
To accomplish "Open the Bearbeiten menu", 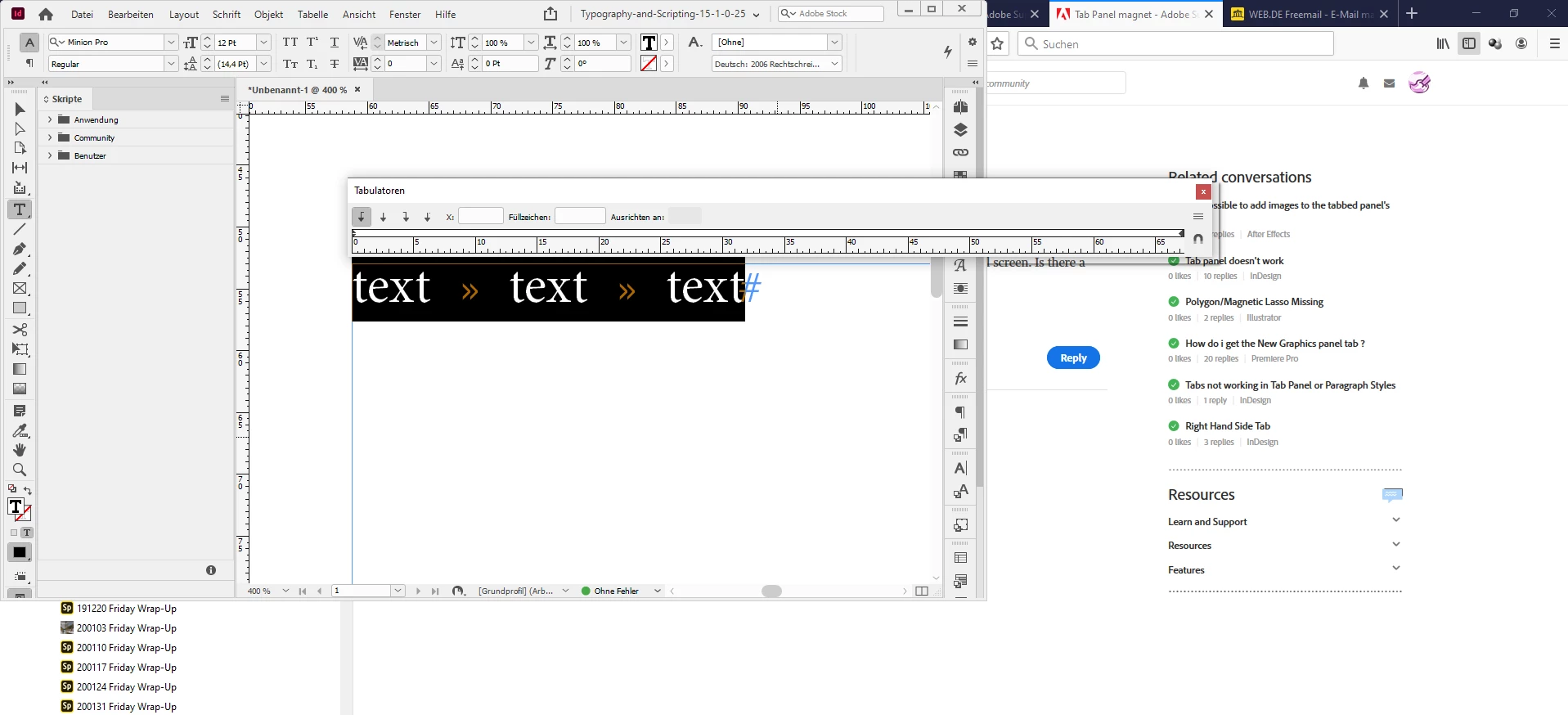I will click(x=131, y=15).
